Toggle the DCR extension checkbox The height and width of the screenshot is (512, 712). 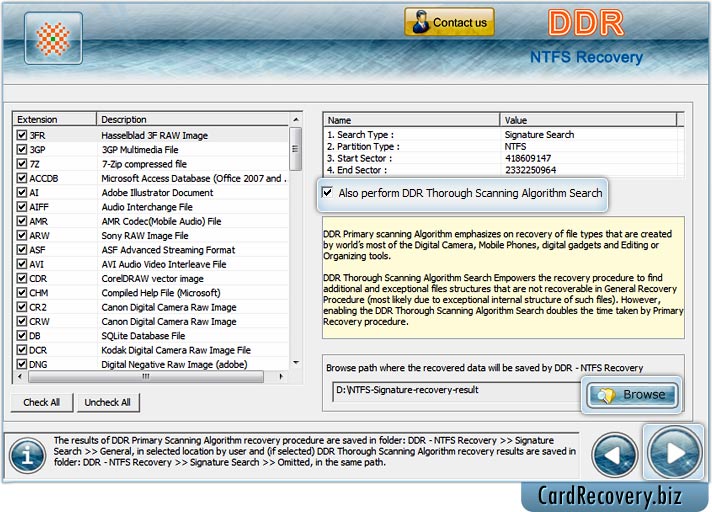click(21, 350)
